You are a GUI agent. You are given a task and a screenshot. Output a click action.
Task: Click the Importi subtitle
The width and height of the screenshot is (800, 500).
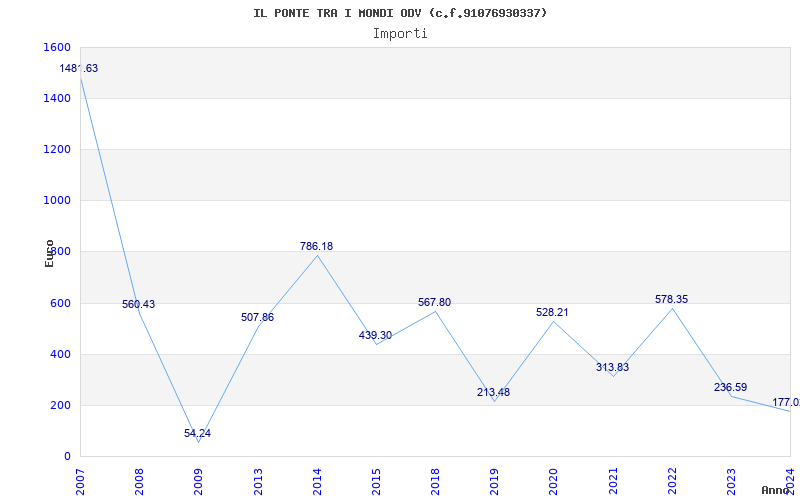point(400,34)
